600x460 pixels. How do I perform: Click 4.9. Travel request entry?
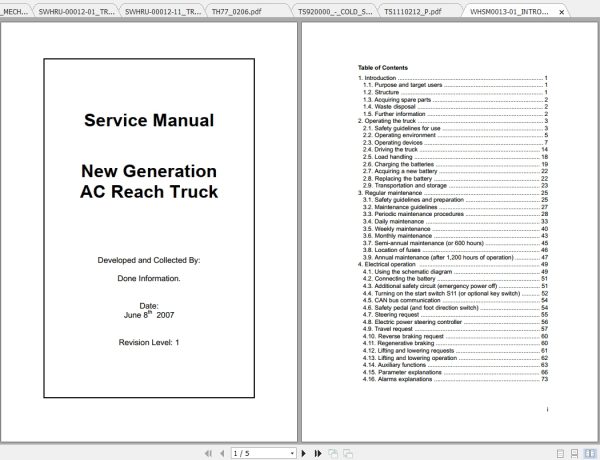tap(455, 329)
